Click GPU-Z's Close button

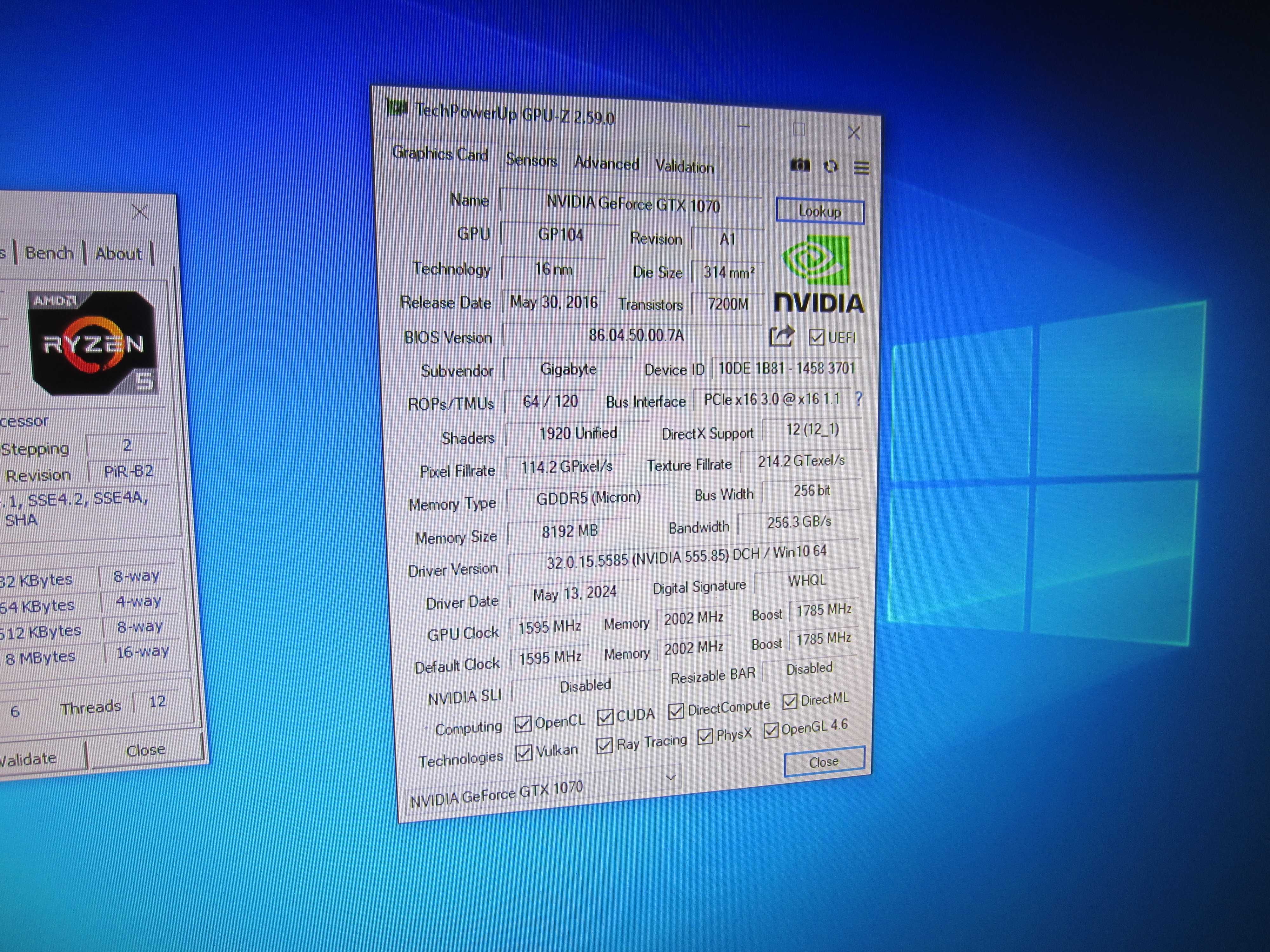click(x=824, y=762)
